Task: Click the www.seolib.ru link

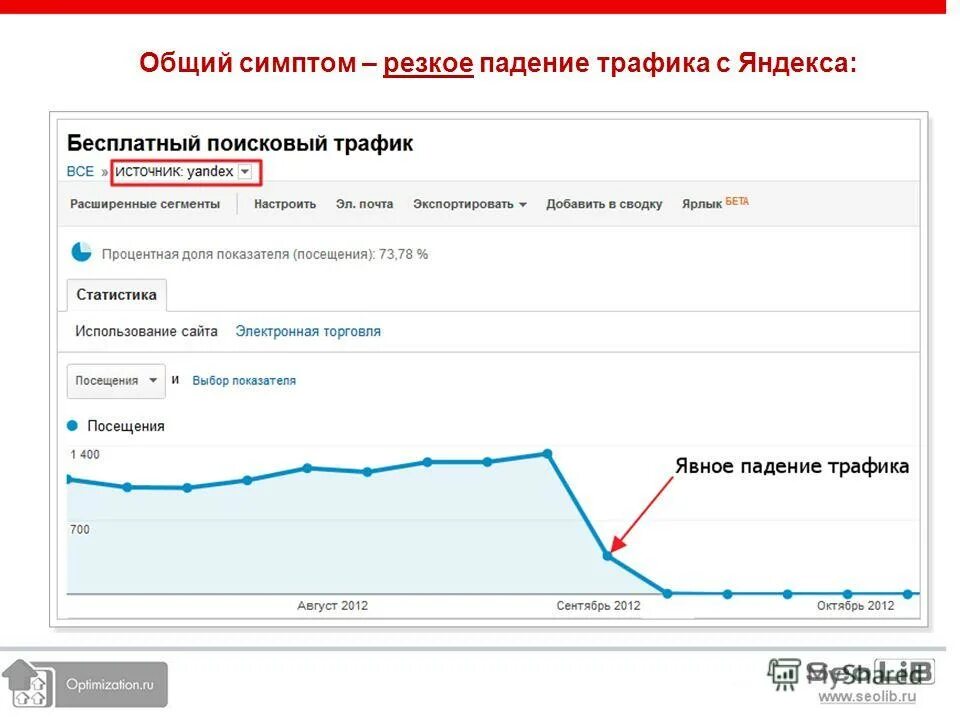Action: tap(867, 696)
